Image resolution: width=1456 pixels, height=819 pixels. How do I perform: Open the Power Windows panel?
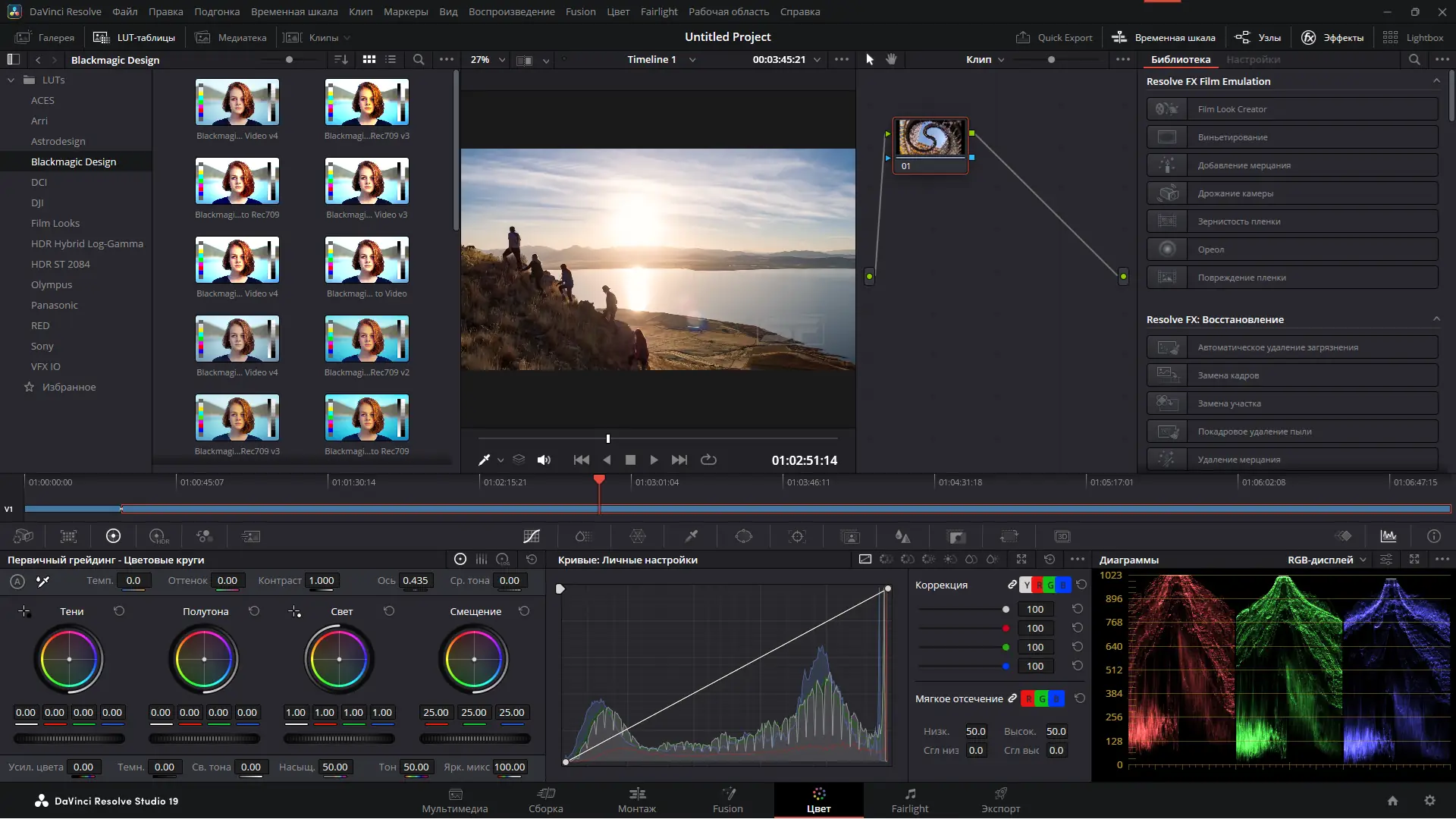(x=745, y=536)
